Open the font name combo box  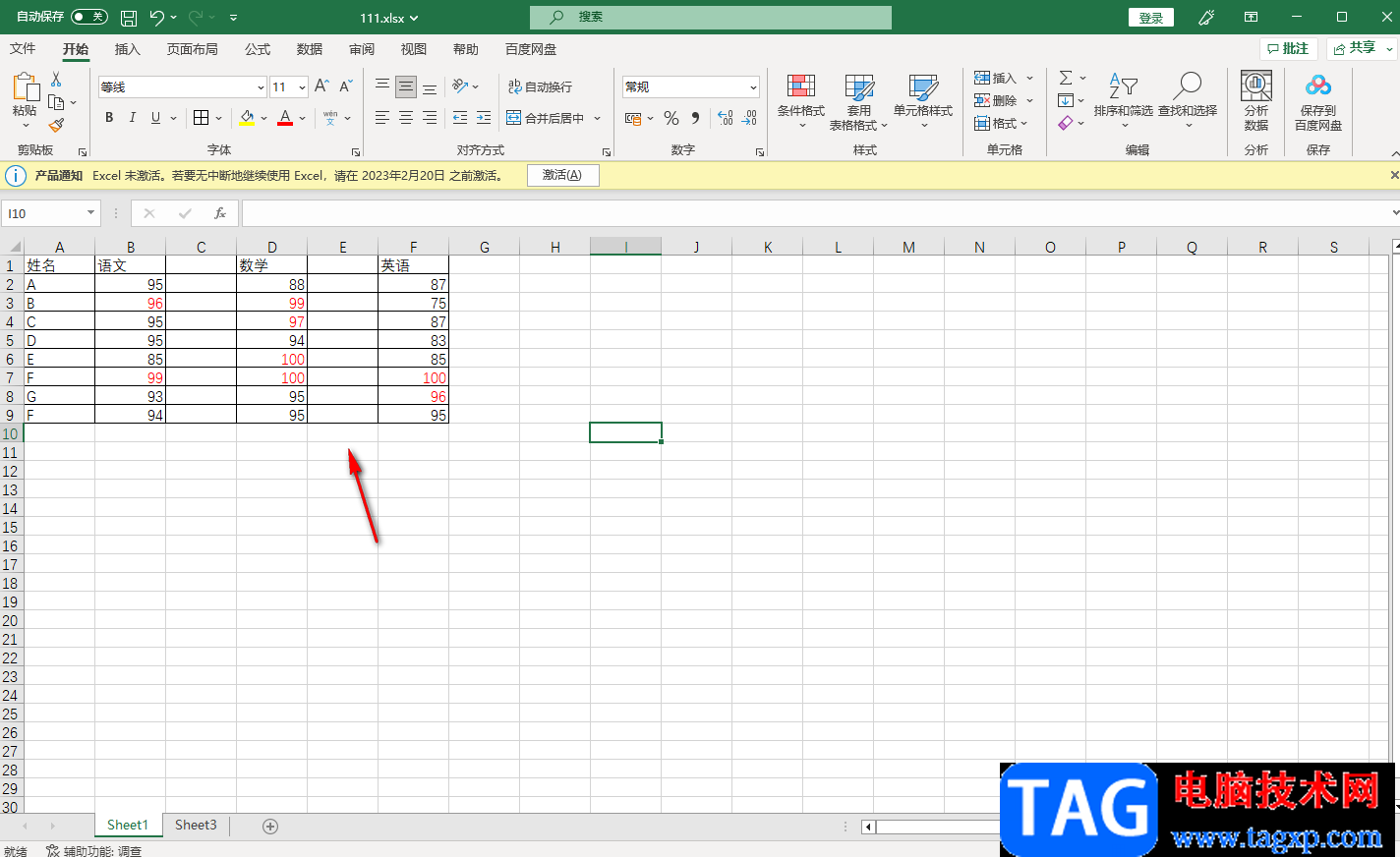click(182, 87)
